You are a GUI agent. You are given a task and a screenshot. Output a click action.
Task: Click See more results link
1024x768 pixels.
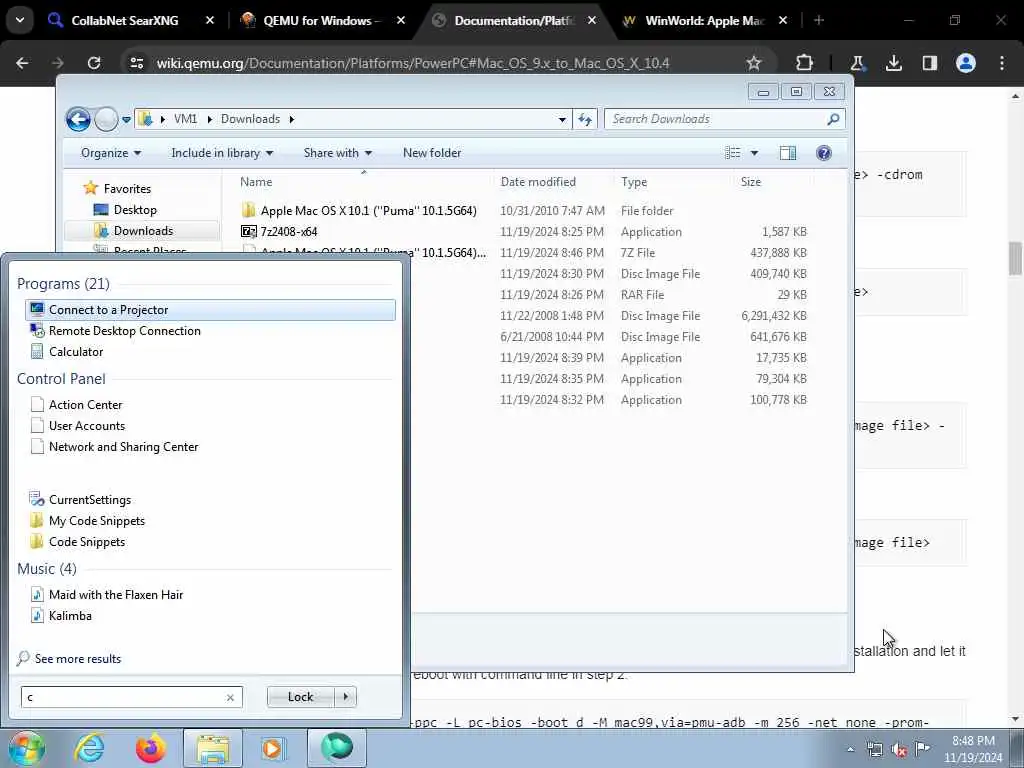click(78, 658)
